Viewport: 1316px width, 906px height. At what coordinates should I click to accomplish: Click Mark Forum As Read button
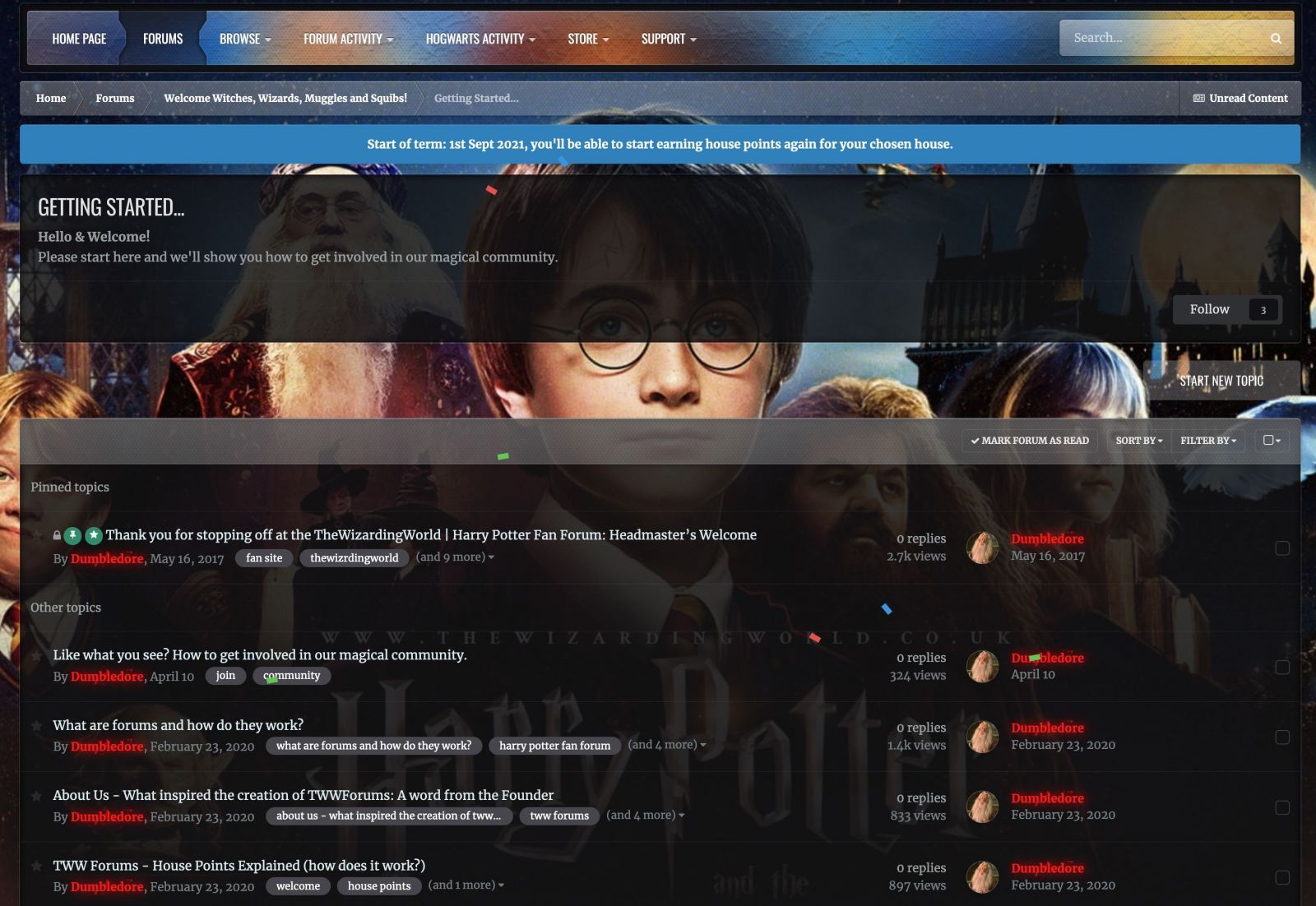pos(1029,441)
